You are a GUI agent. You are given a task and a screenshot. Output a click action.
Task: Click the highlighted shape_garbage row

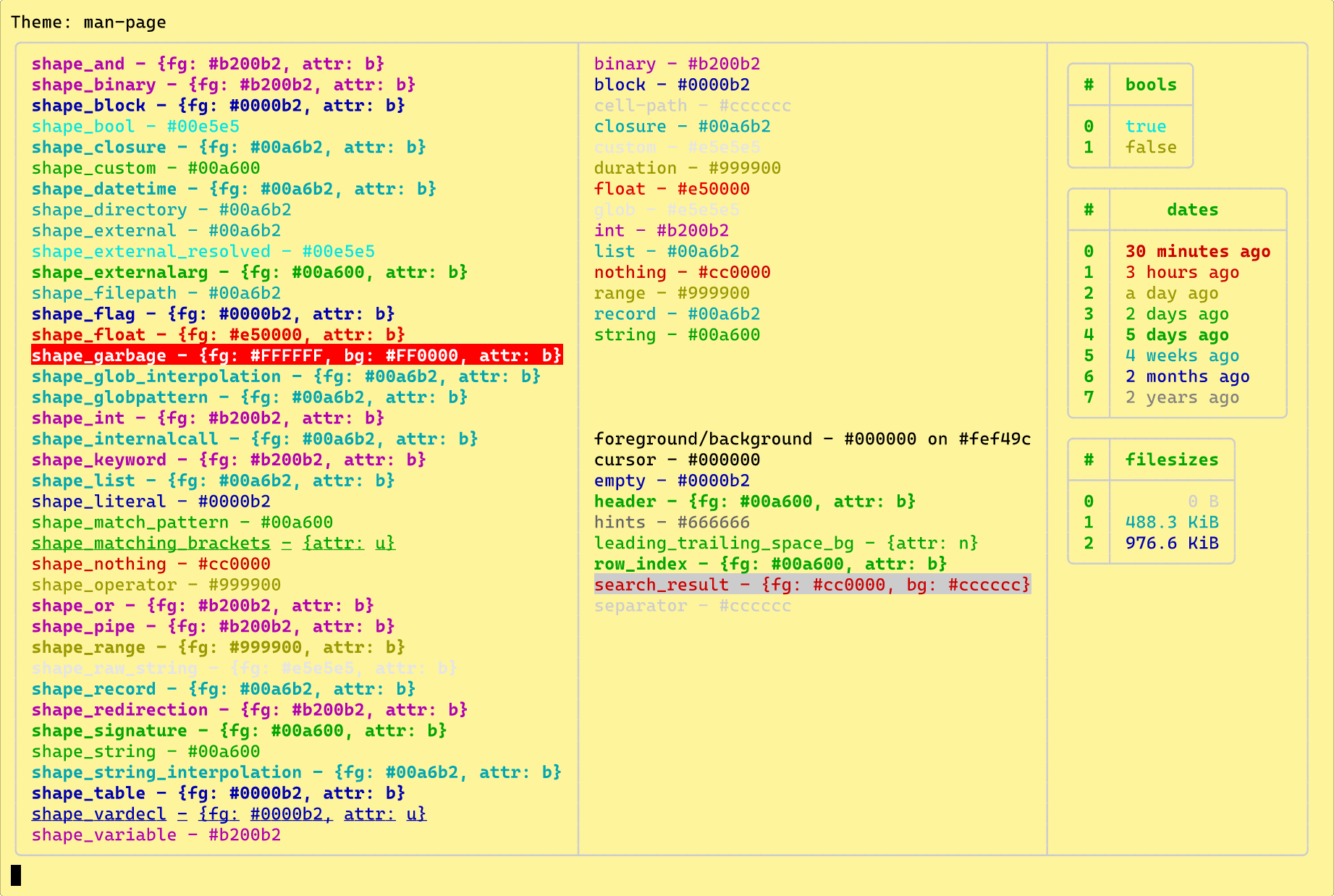[297, 355]
